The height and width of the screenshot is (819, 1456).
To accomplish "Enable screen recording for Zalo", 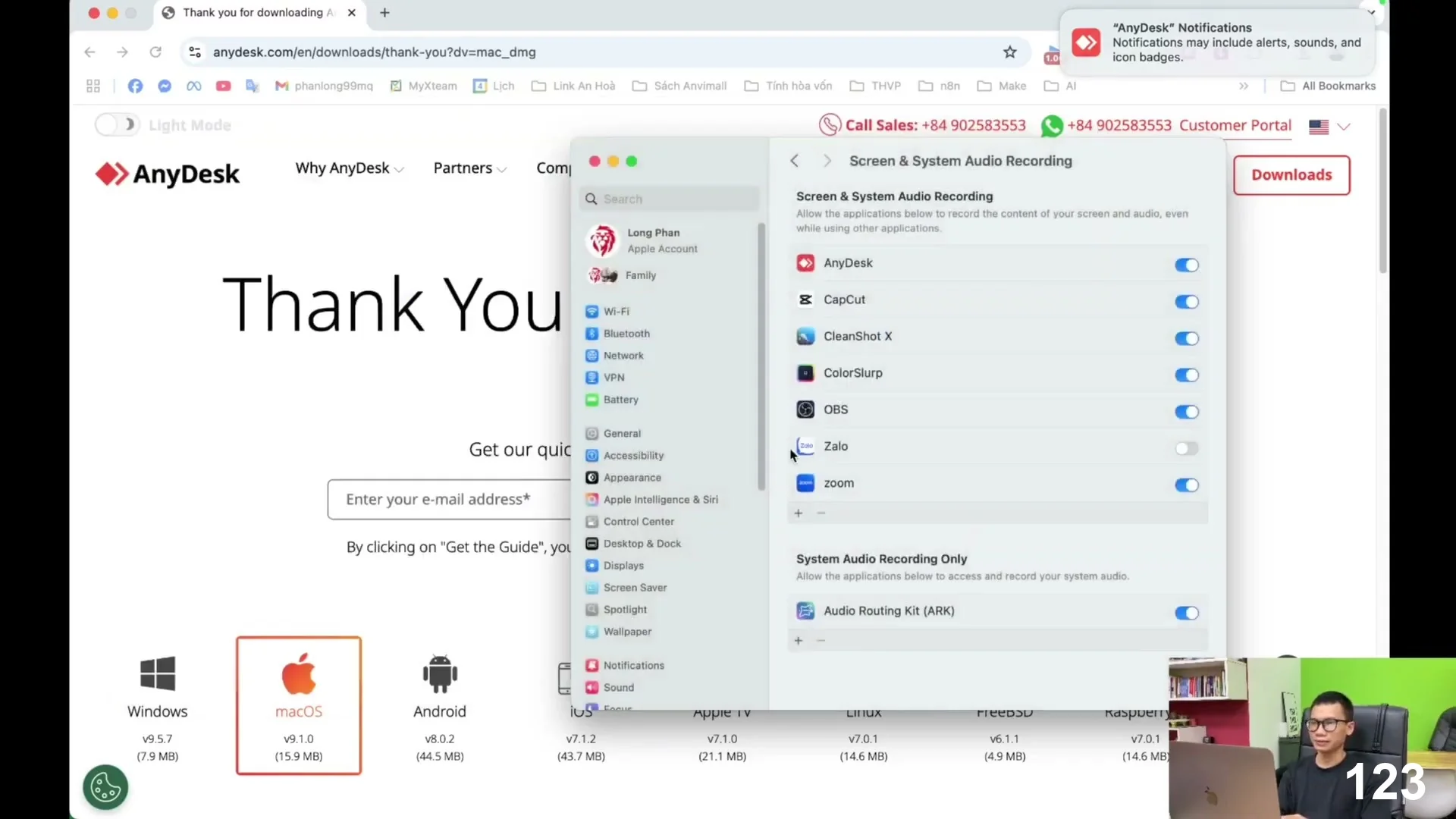I will pyautogui.click(x=1187, y=448).
